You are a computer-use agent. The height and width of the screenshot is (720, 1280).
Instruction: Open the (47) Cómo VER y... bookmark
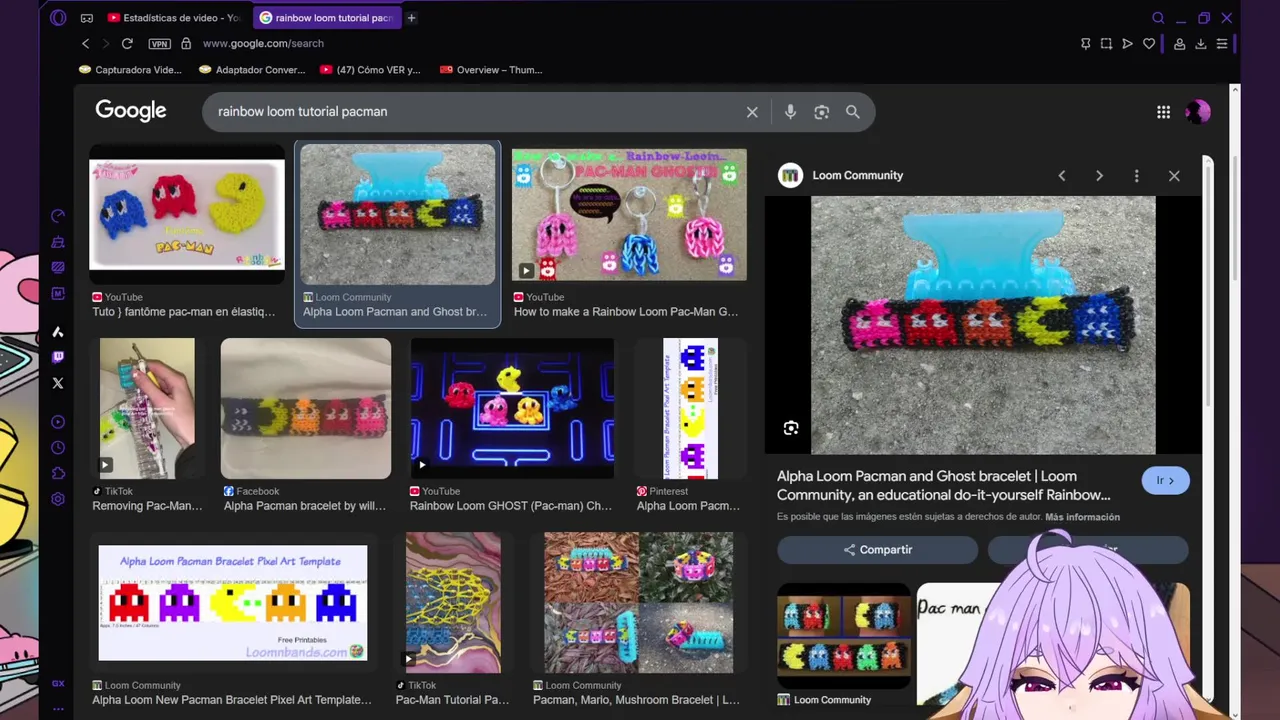pos(370,70)
